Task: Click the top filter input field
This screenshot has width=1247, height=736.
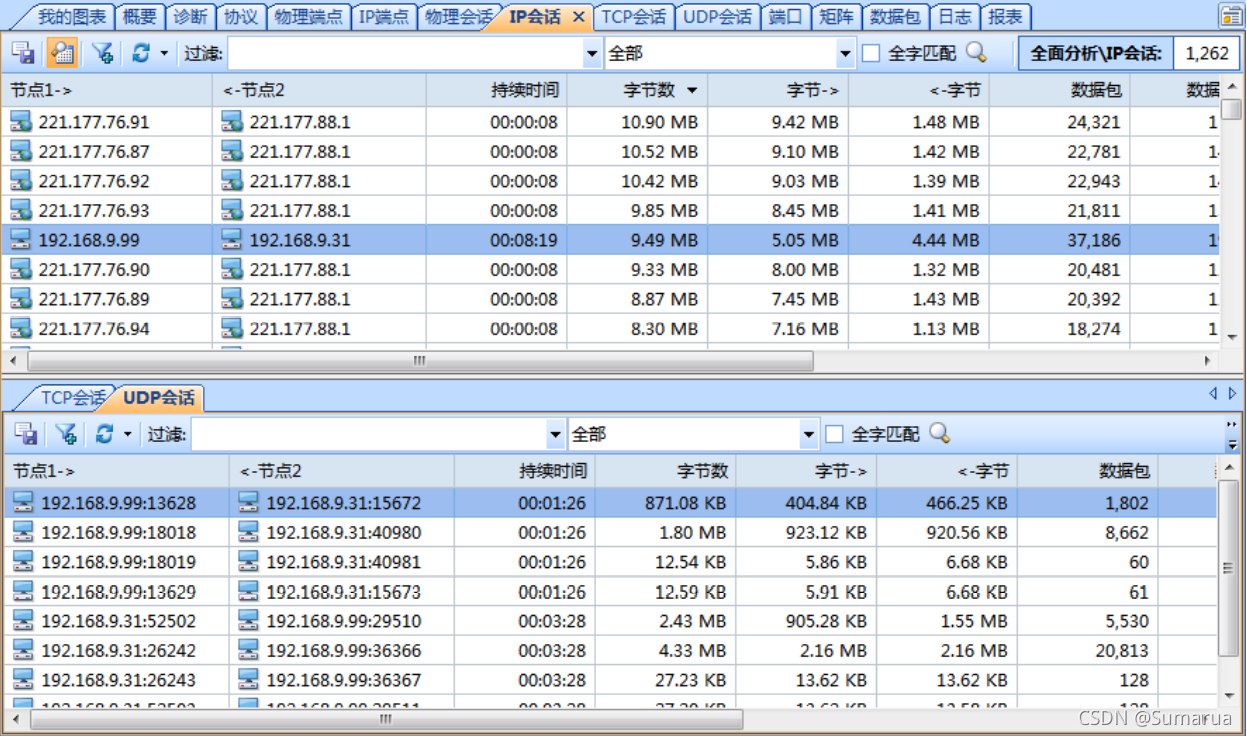Action: coord(405,53)
